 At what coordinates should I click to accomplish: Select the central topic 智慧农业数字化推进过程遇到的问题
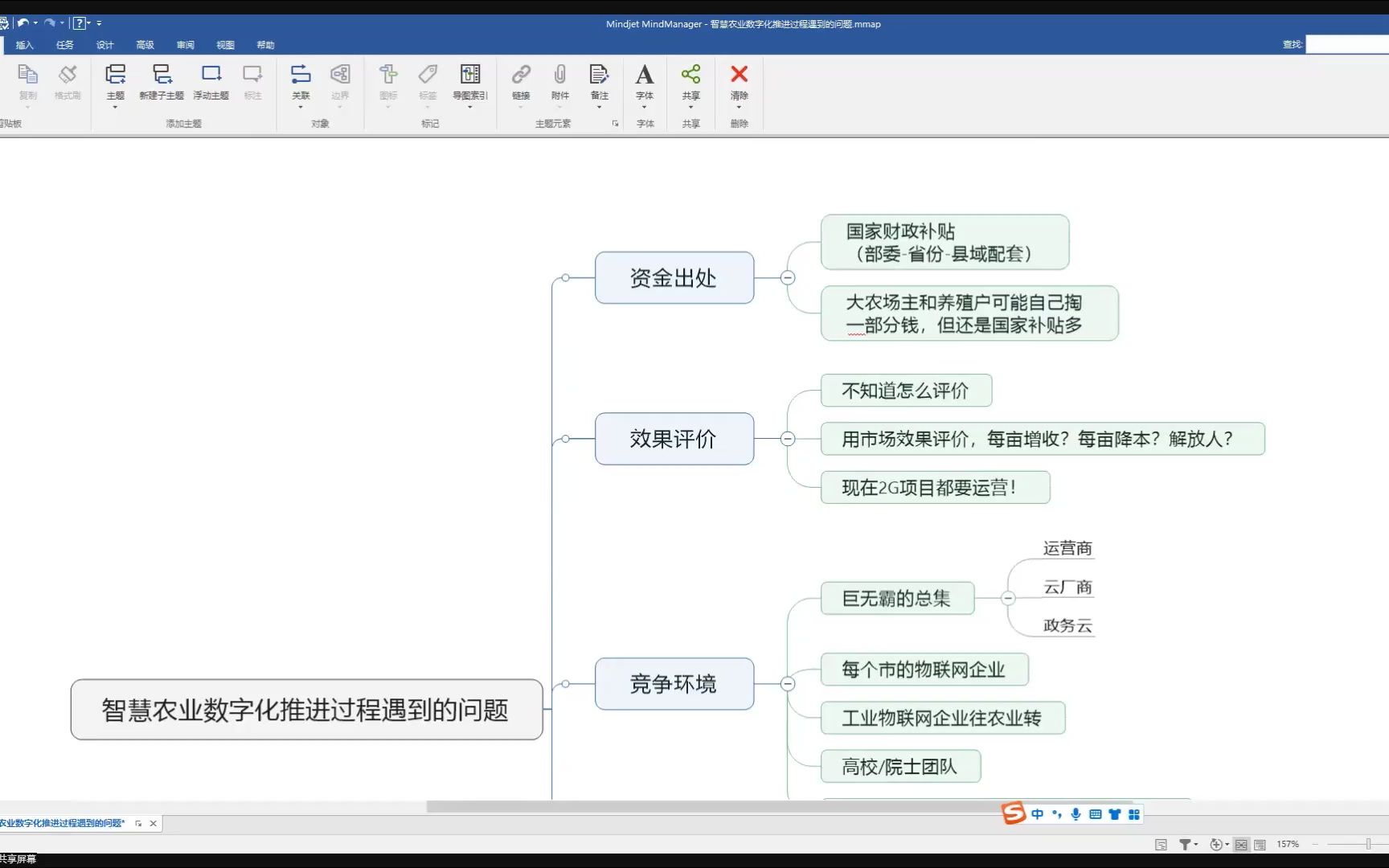tap(306, 710)
